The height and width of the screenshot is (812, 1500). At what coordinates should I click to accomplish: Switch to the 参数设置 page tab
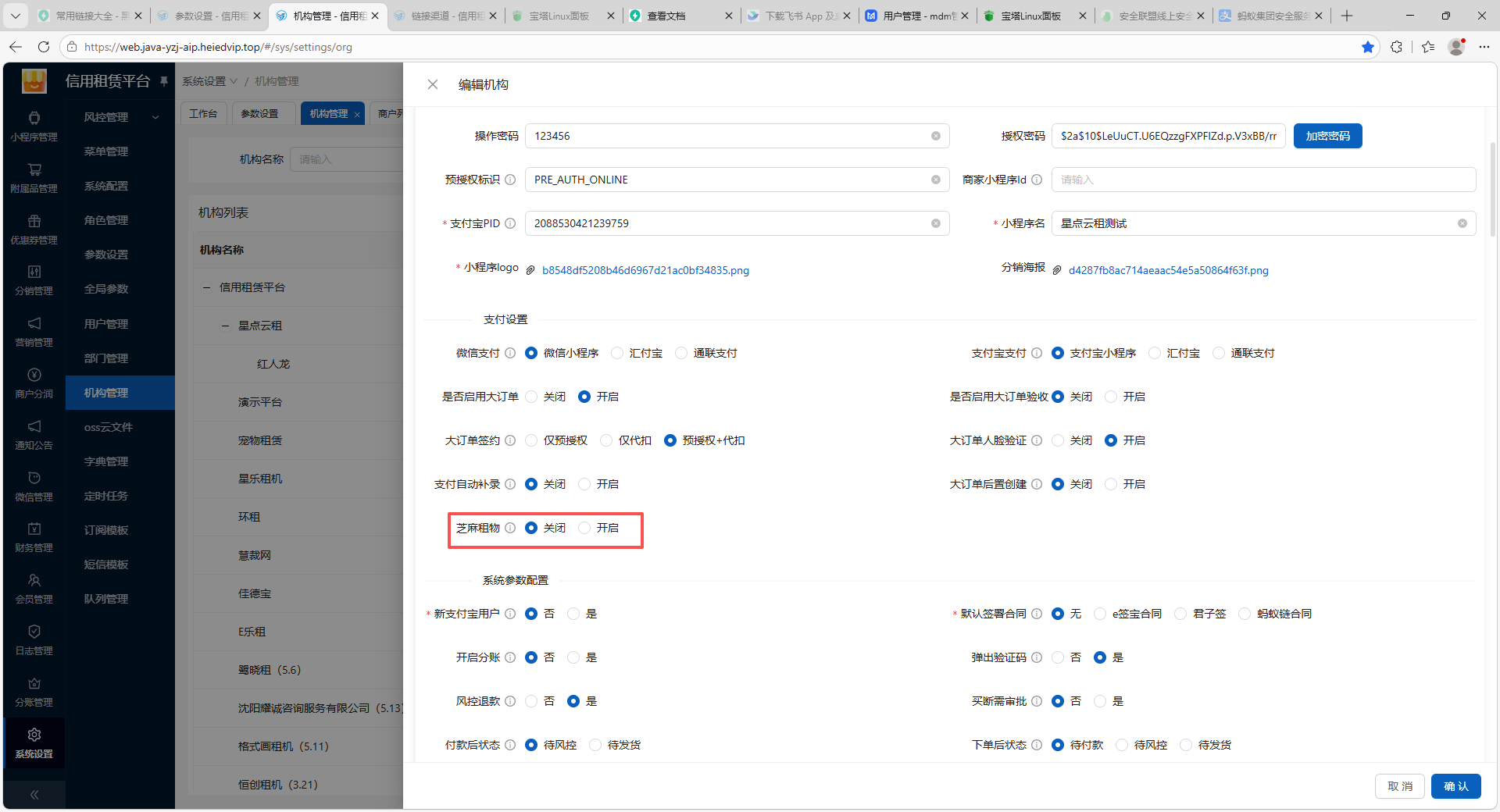point(259,114)
